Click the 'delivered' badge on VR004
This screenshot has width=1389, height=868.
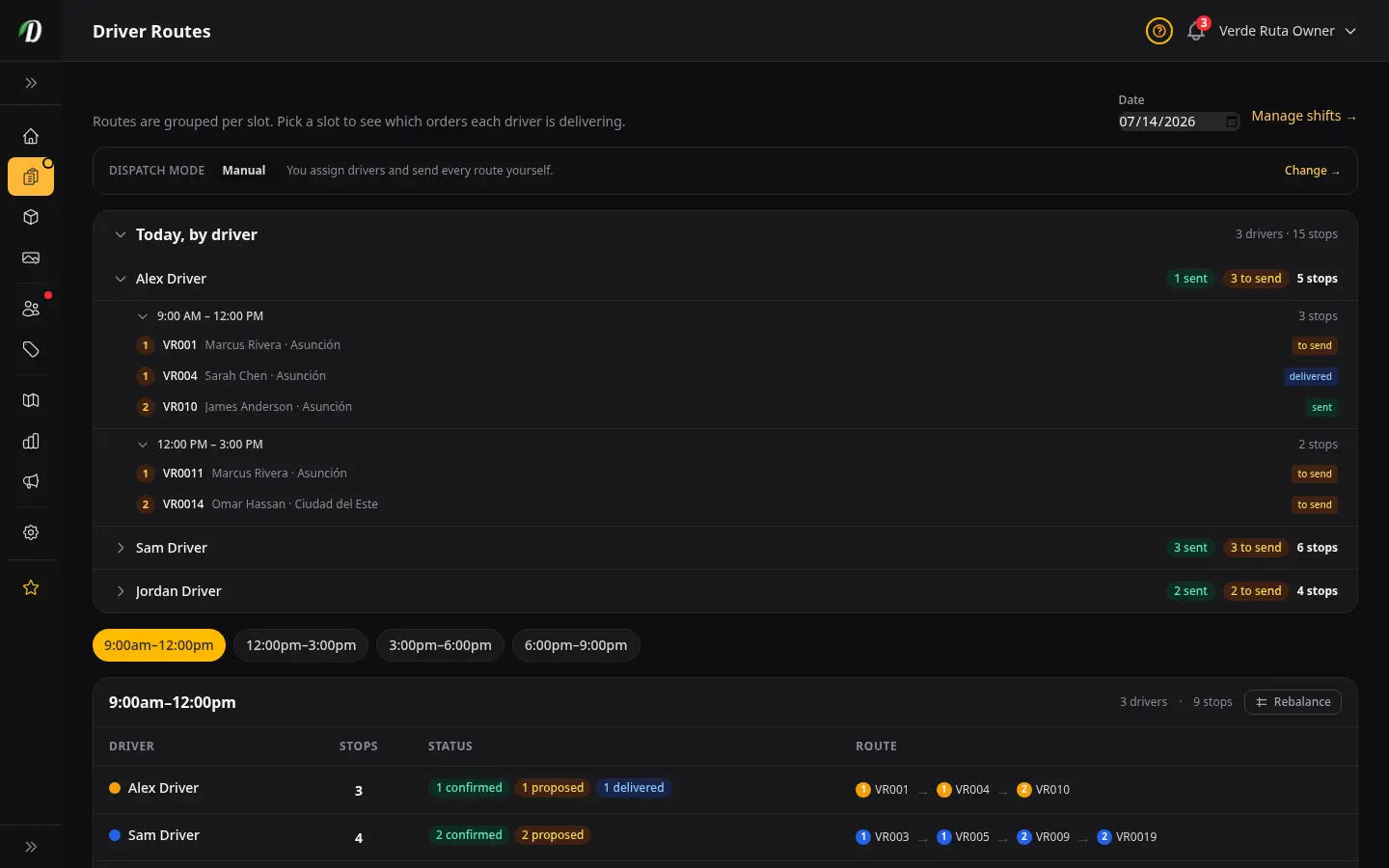click(1310, 376)
